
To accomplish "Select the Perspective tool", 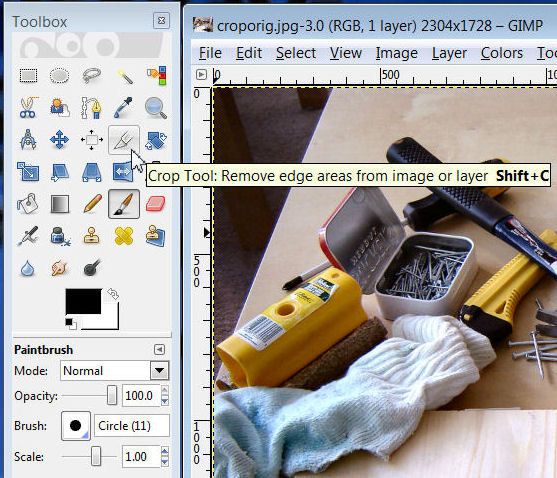I will (x=92, y=172).
